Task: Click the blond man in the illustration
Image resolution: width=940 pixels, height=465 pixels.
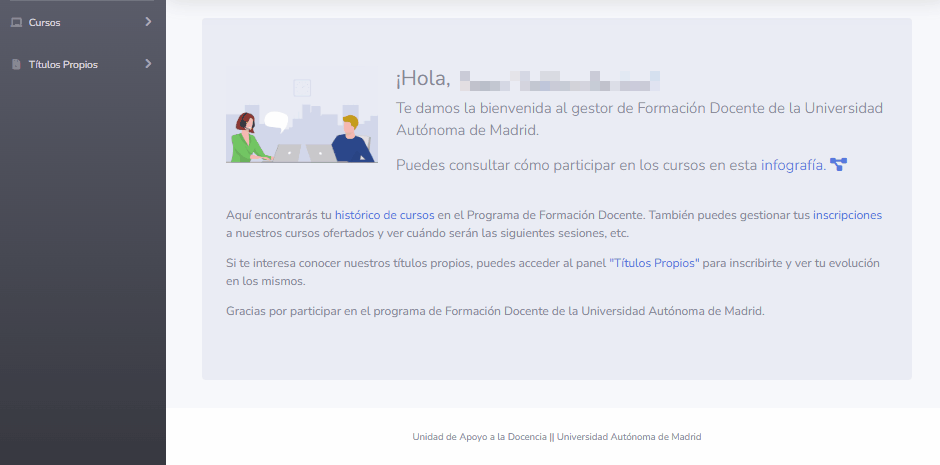Action: tap(350, 138)
